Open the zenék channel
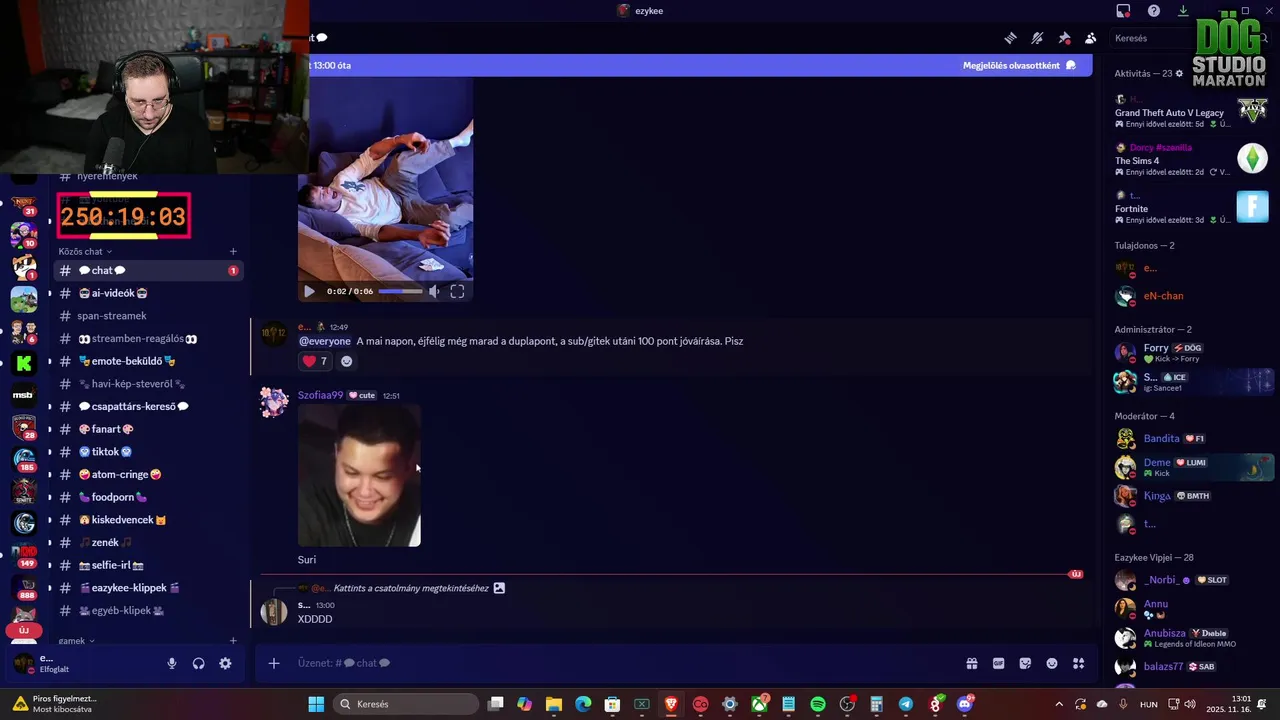 click(x=148, y=543)
